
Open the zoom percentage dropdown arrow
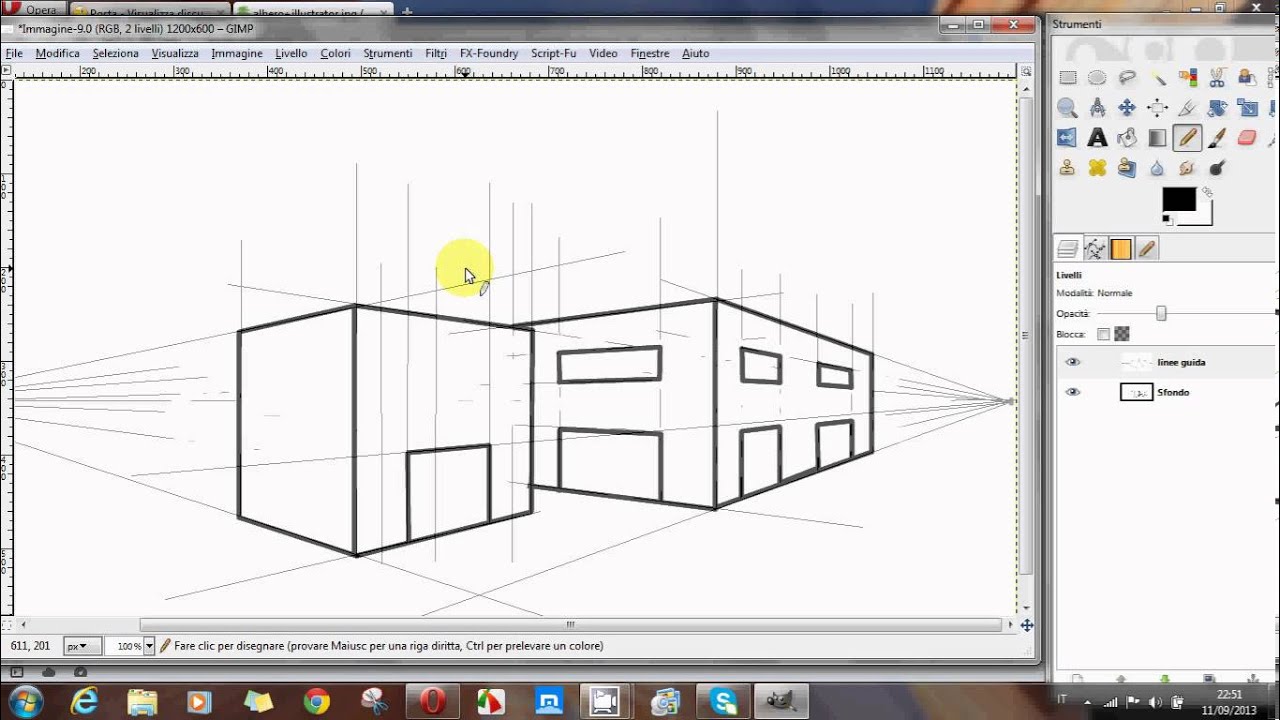(150, 646)
